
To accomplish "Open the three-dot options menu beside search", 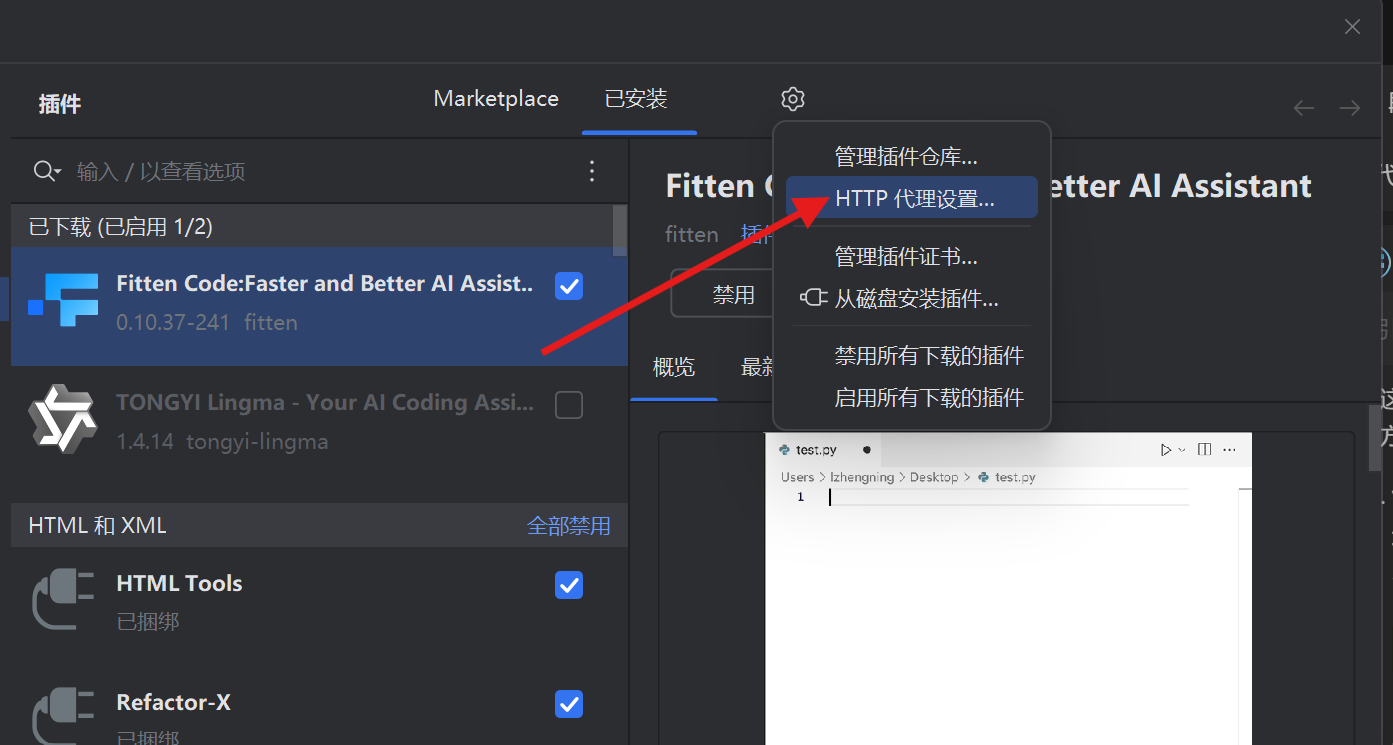I will click(592, 171).
